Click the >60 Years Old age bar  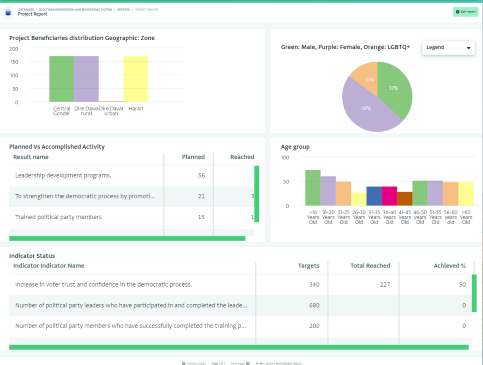(x=466, y=194)
